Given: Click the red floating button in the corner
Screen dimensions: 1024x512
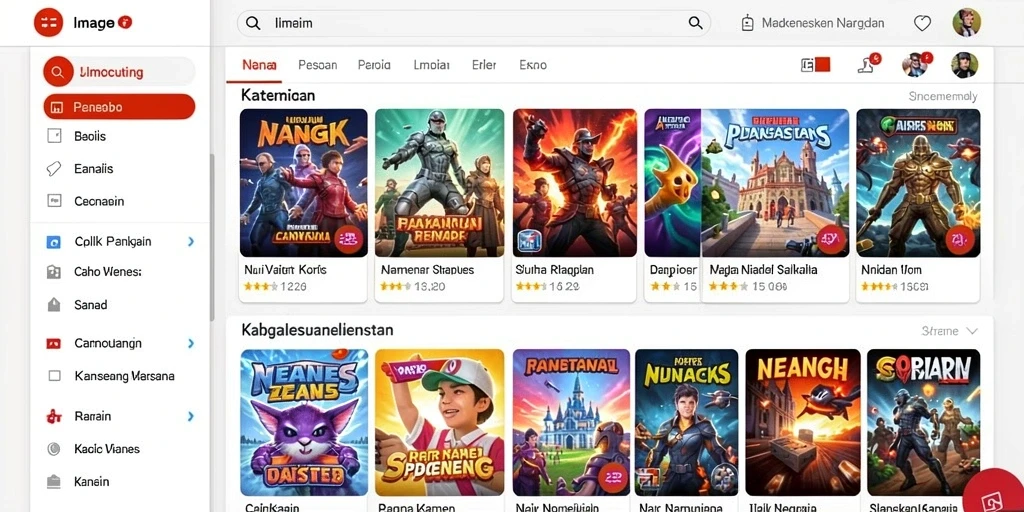Looking at the screenshot, I should coord(995,492).
